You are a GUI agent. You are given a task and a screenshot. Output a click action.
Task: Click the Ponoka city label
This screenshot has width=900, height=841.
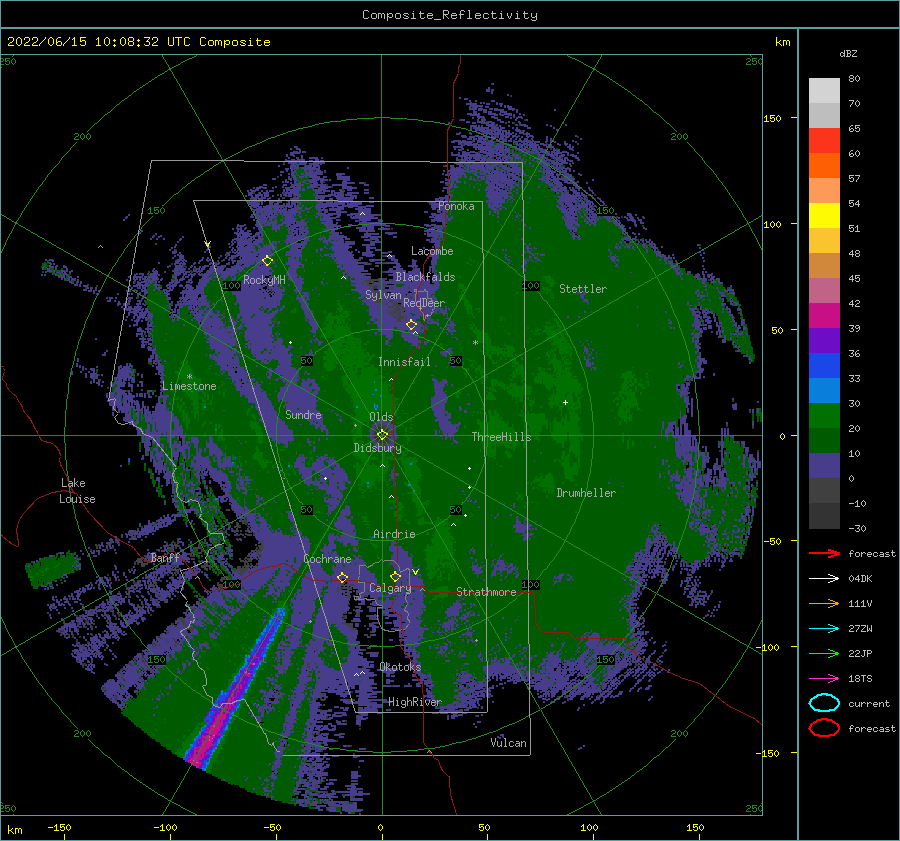click(x=456, y=206)
